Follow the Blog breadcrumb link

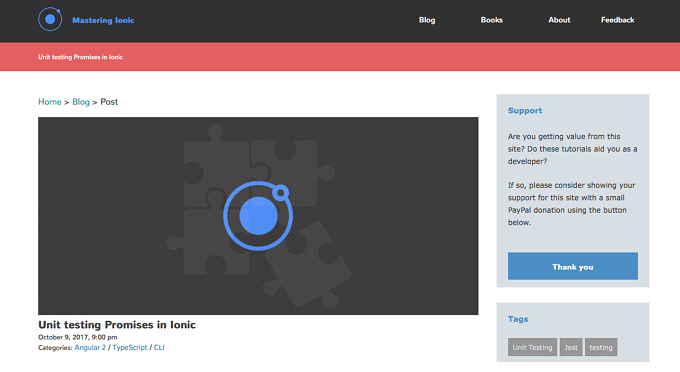81,102
